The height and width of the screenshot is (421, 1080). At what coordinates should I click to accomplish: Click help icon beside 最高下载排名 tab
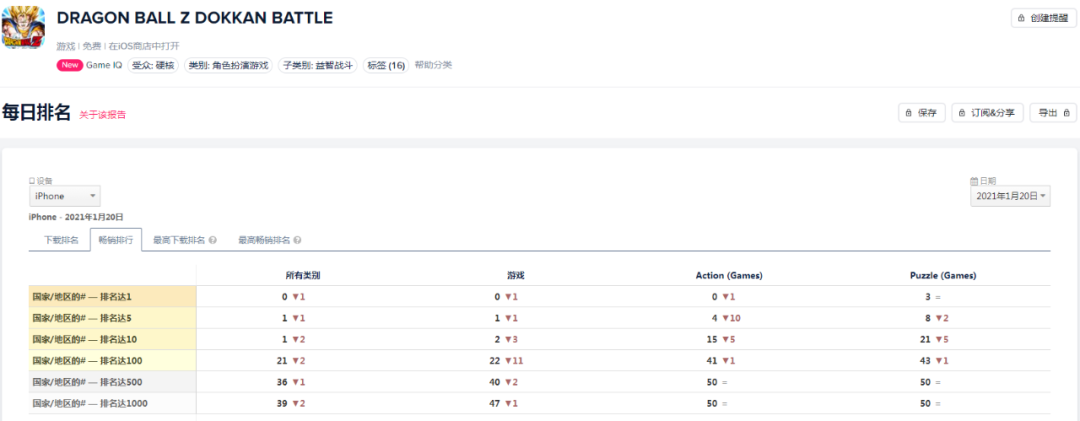(213, 240)
